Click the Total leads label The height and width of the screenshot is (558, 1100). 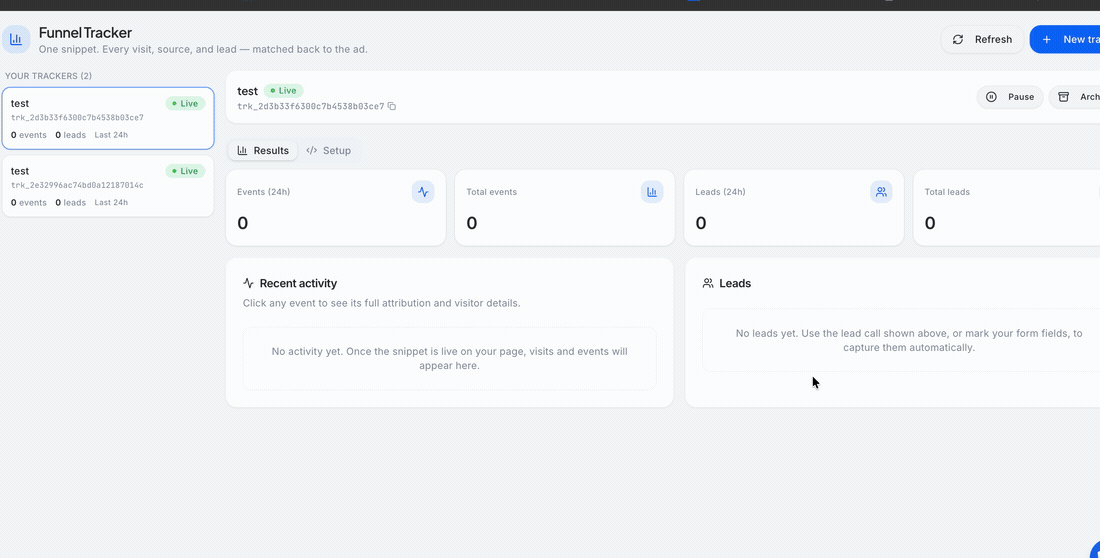pyautogui.click(x=947, y=192)
